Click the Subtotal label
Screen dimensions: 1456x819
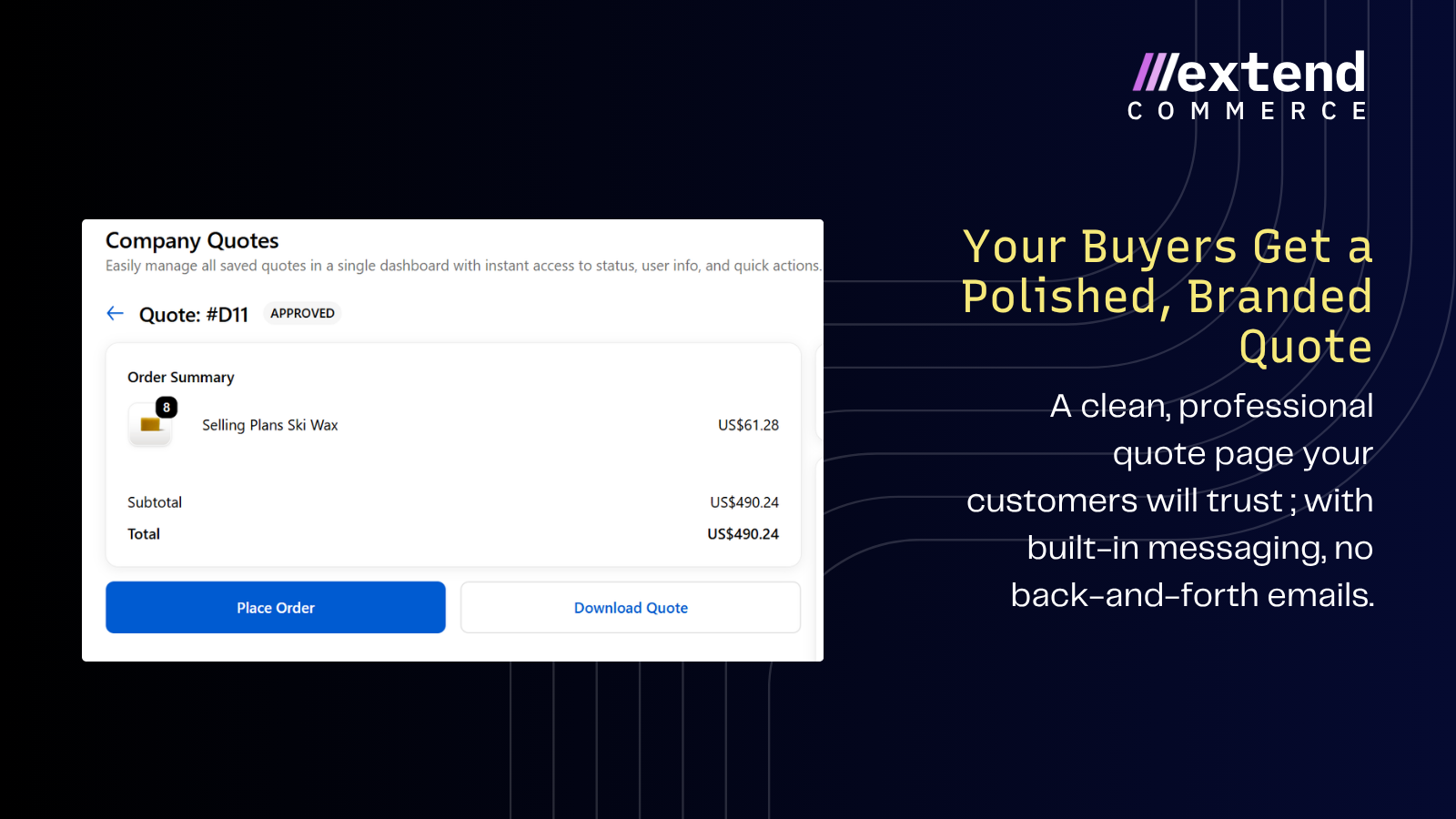tap(155, 502)
